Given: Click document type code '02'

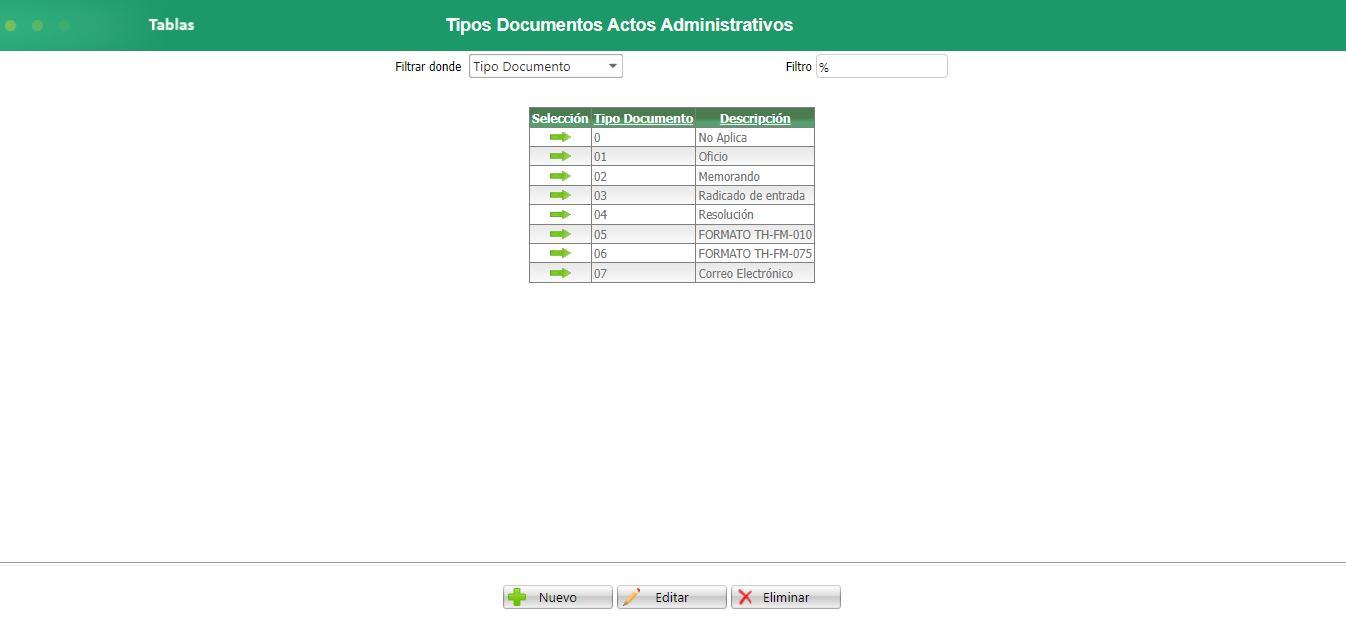Looking at the screenshot, I should (600, 177).
